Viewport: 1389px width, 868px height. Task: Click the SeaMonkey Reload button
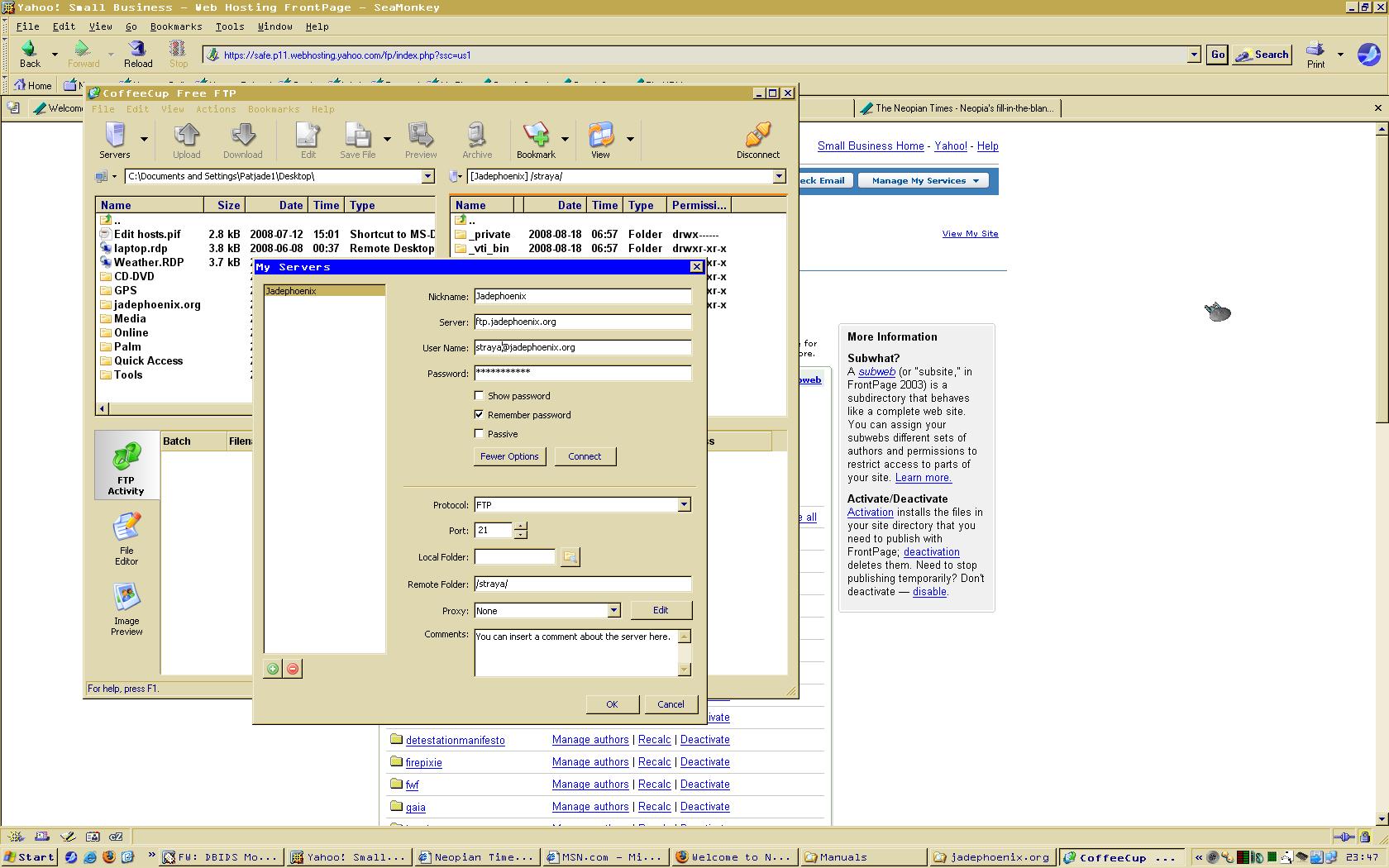click(x=138, y=55)
